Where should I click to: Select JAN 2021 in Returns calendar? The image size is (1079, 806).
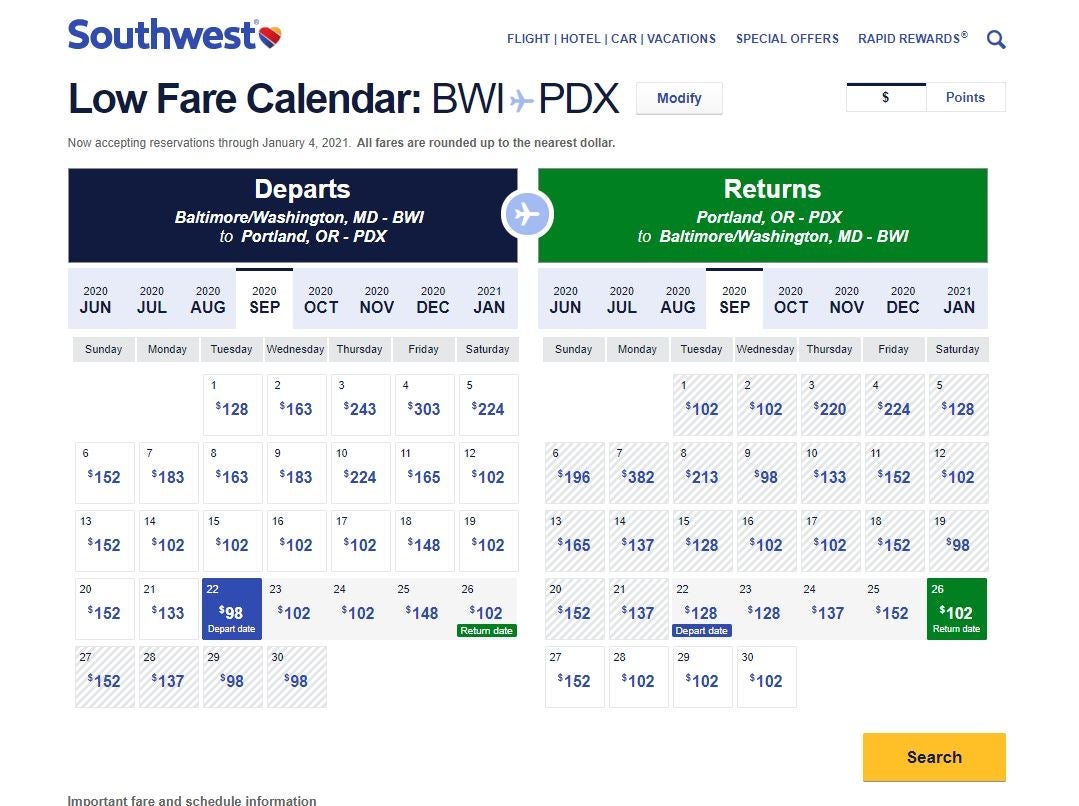tap(959, 299)
